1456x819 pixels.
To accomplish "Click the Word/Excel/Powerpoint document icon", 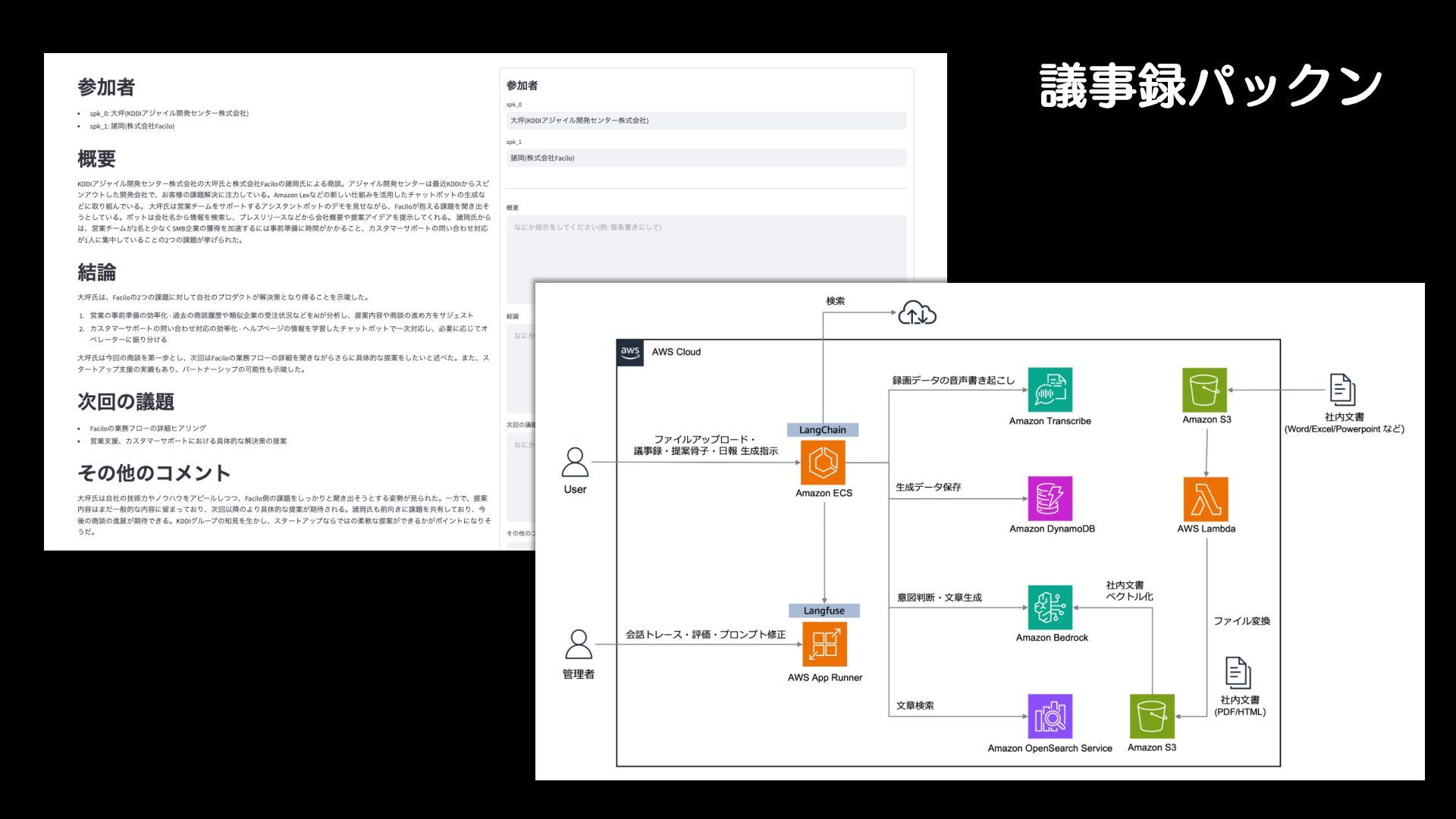I will click(1342, 390).
